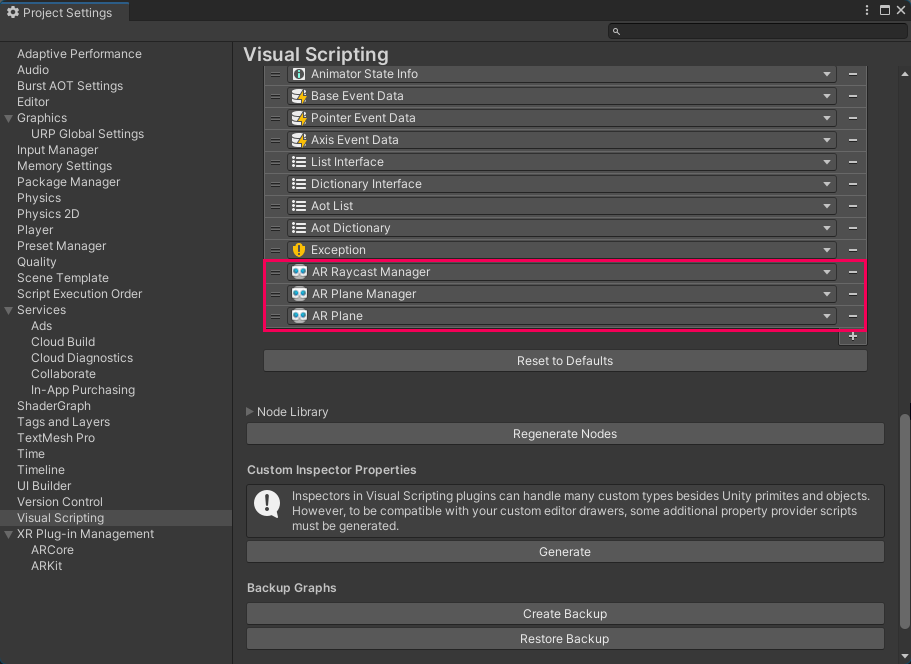Expand the Node Library foldout
The width and height of the screenshot is (911, 664).
click(250, 412)
